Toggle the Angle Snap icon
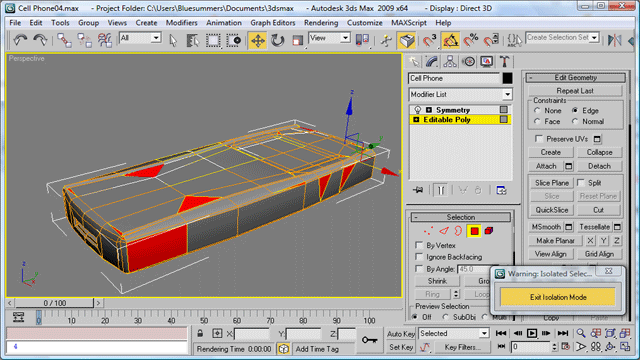The width and height of the screenshot is (640, 360). point(450,40)
